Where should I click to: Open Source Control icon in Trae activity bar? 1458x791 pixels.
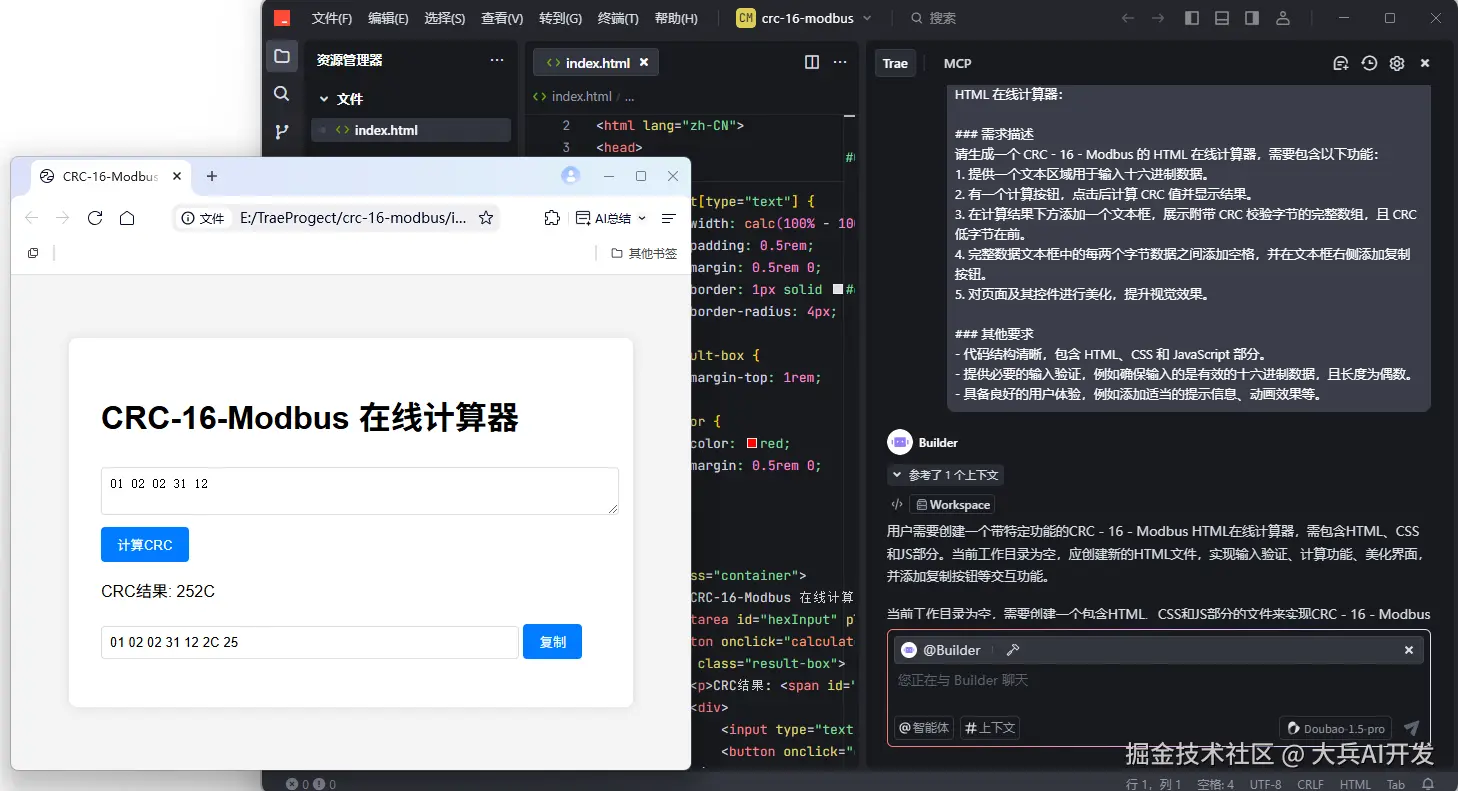pos(282,131)
